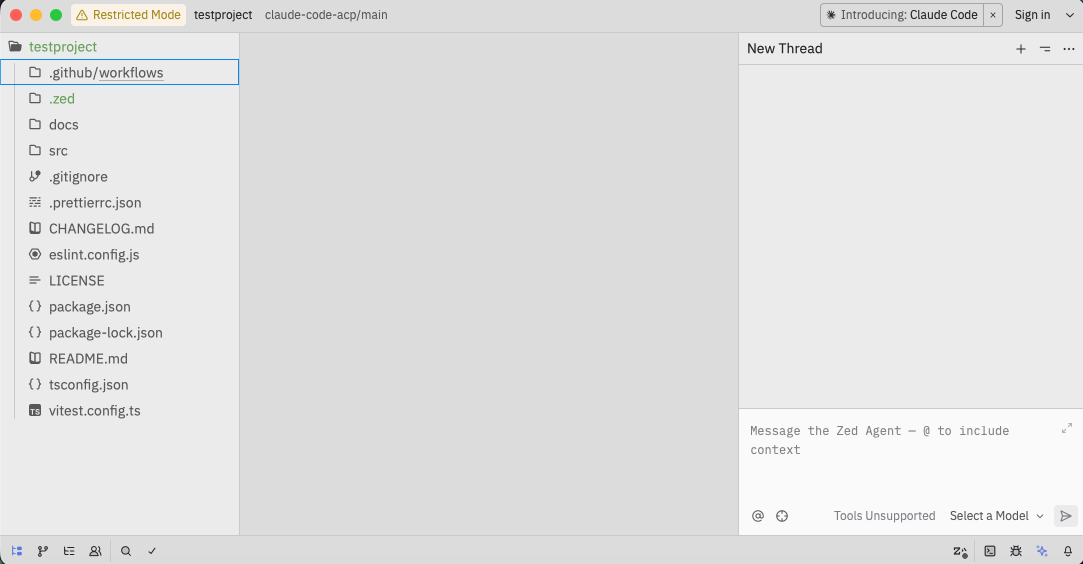This screenshot has width=1083, height=564.
Task: Toggle the Outline panel icon
Action: [69, 551]
